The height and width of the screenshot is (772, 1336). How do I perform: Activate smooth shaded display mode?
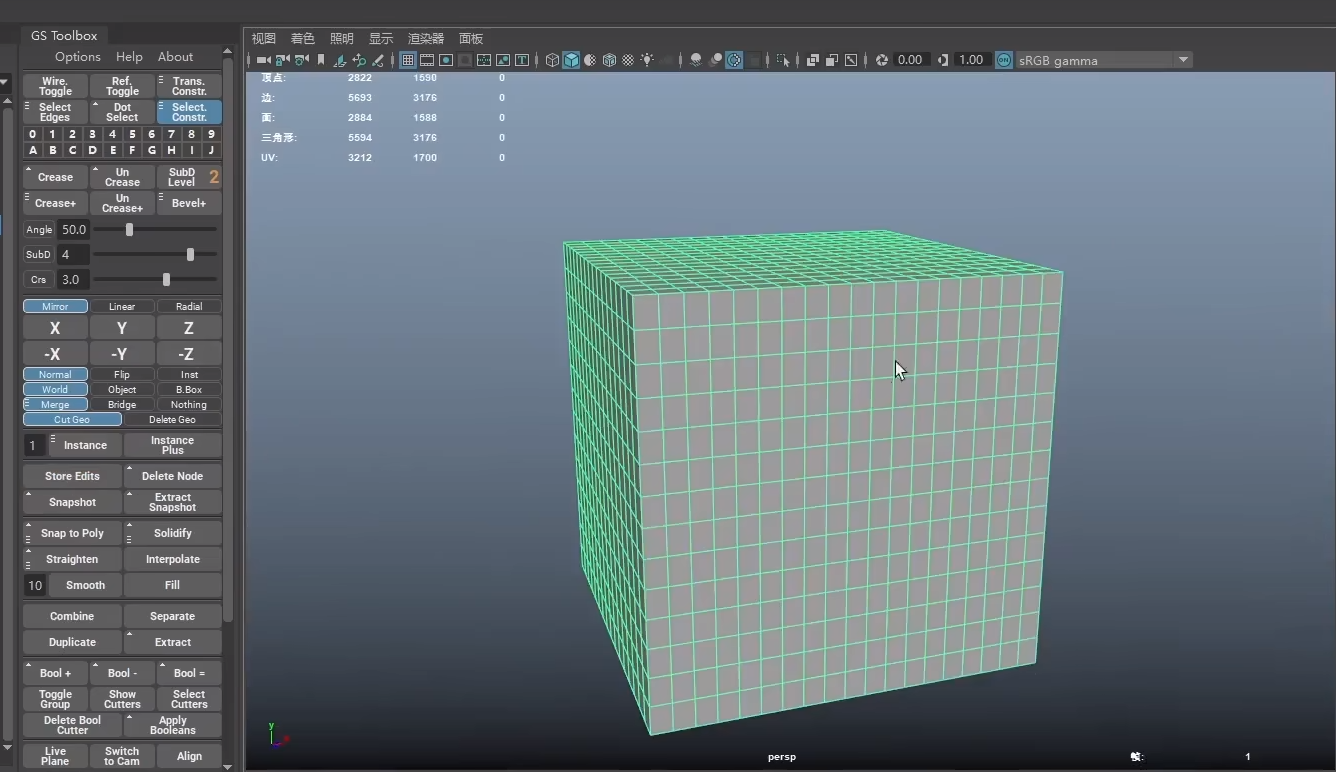[571, 60]
